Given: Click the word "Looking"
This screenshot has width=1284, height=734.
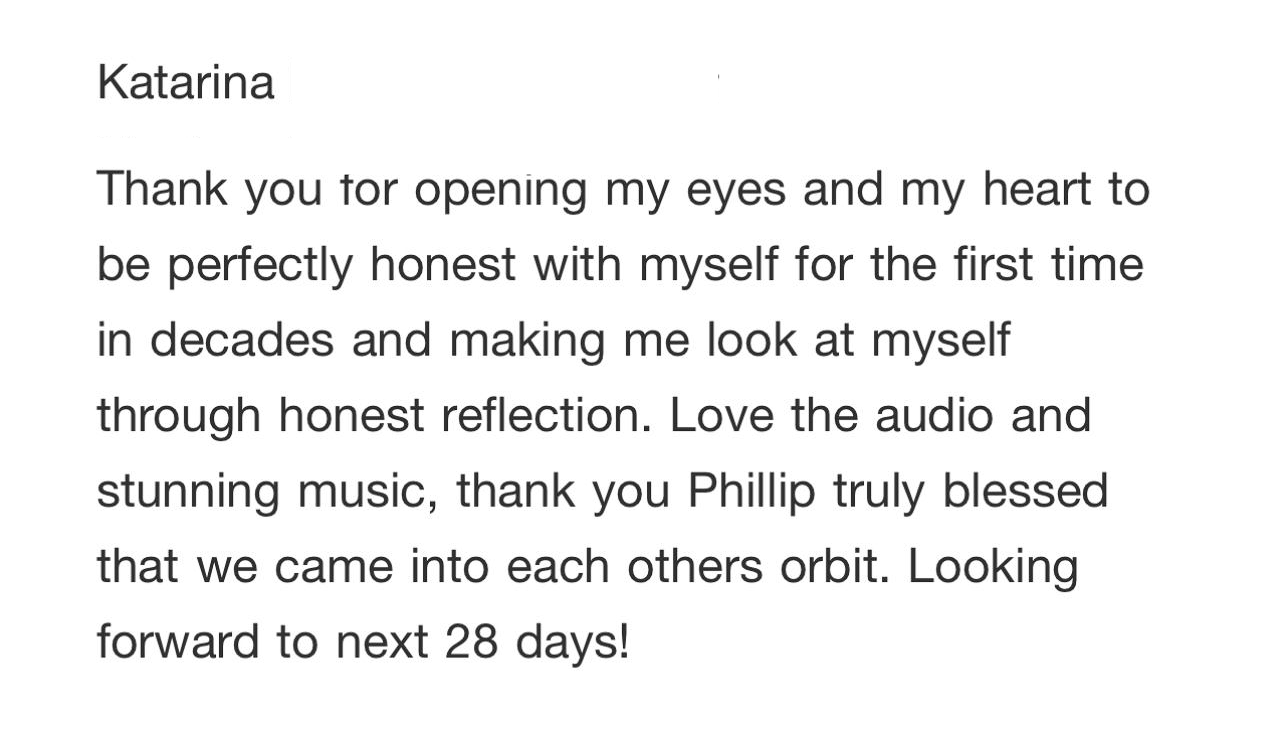Looking at the screenshot, I should [x=993, y=568].
